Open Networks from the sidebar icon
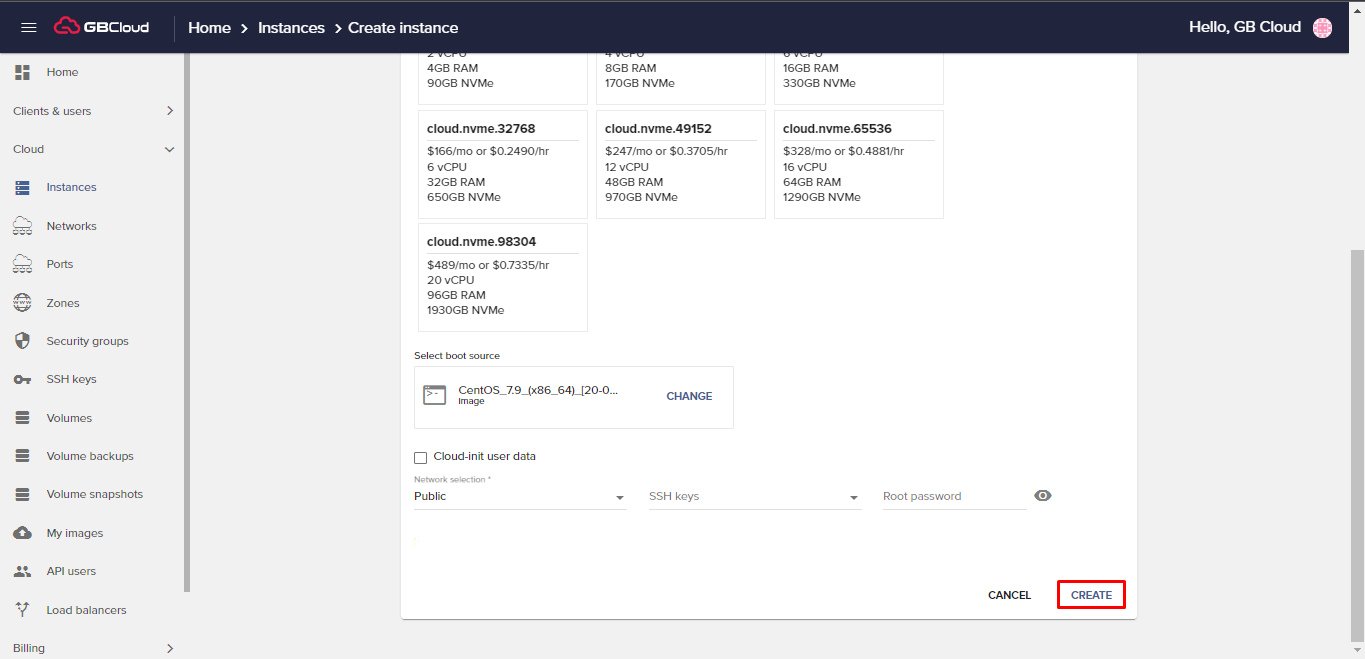This screenshot has height=659, width=1365. (21, 226)
